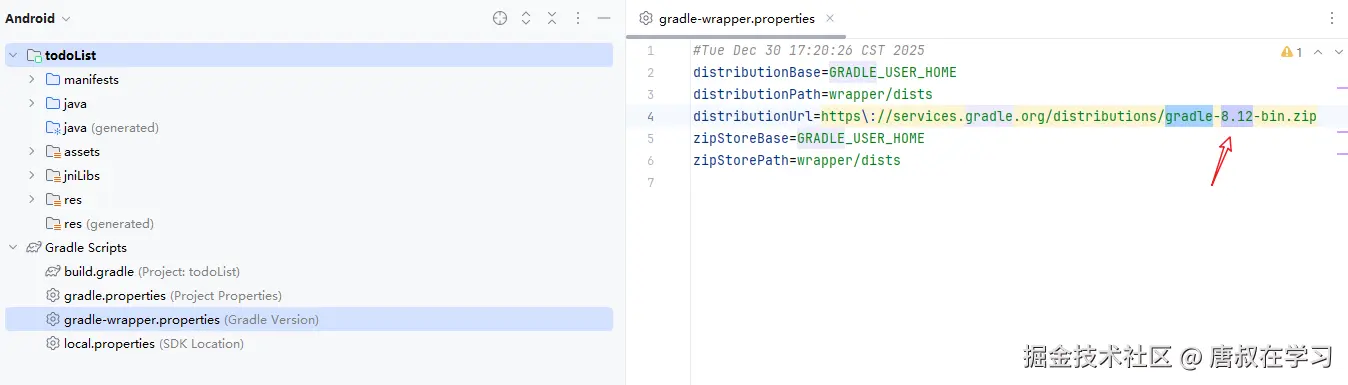Click the Collapse All icon in project panel

pyautogui.click(x=552, y=18)
